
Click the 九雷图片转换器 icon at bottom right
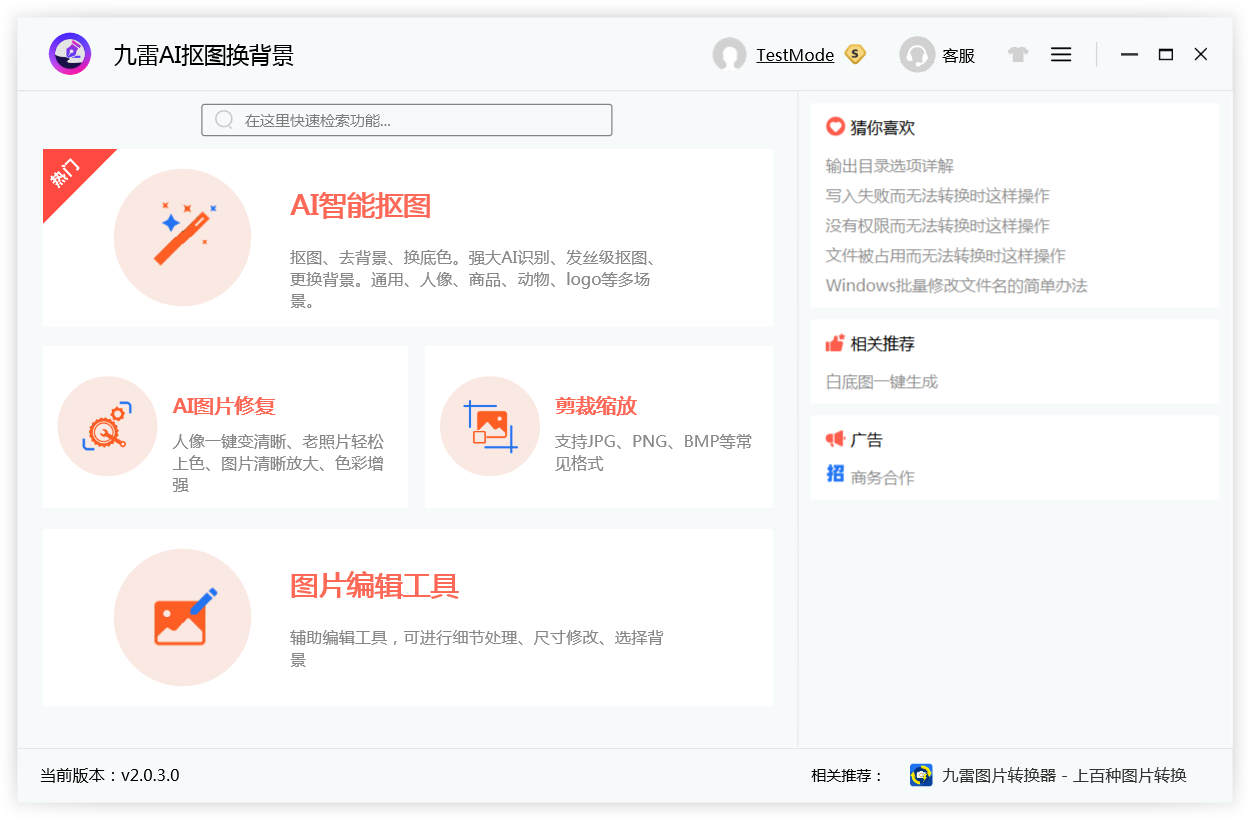tap(921, 774)
